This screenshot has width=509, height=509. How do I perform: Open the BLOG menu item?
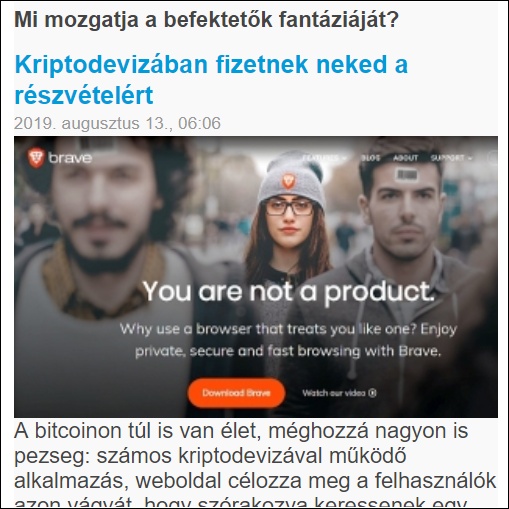pyautogui.click(x=371, y=158)
